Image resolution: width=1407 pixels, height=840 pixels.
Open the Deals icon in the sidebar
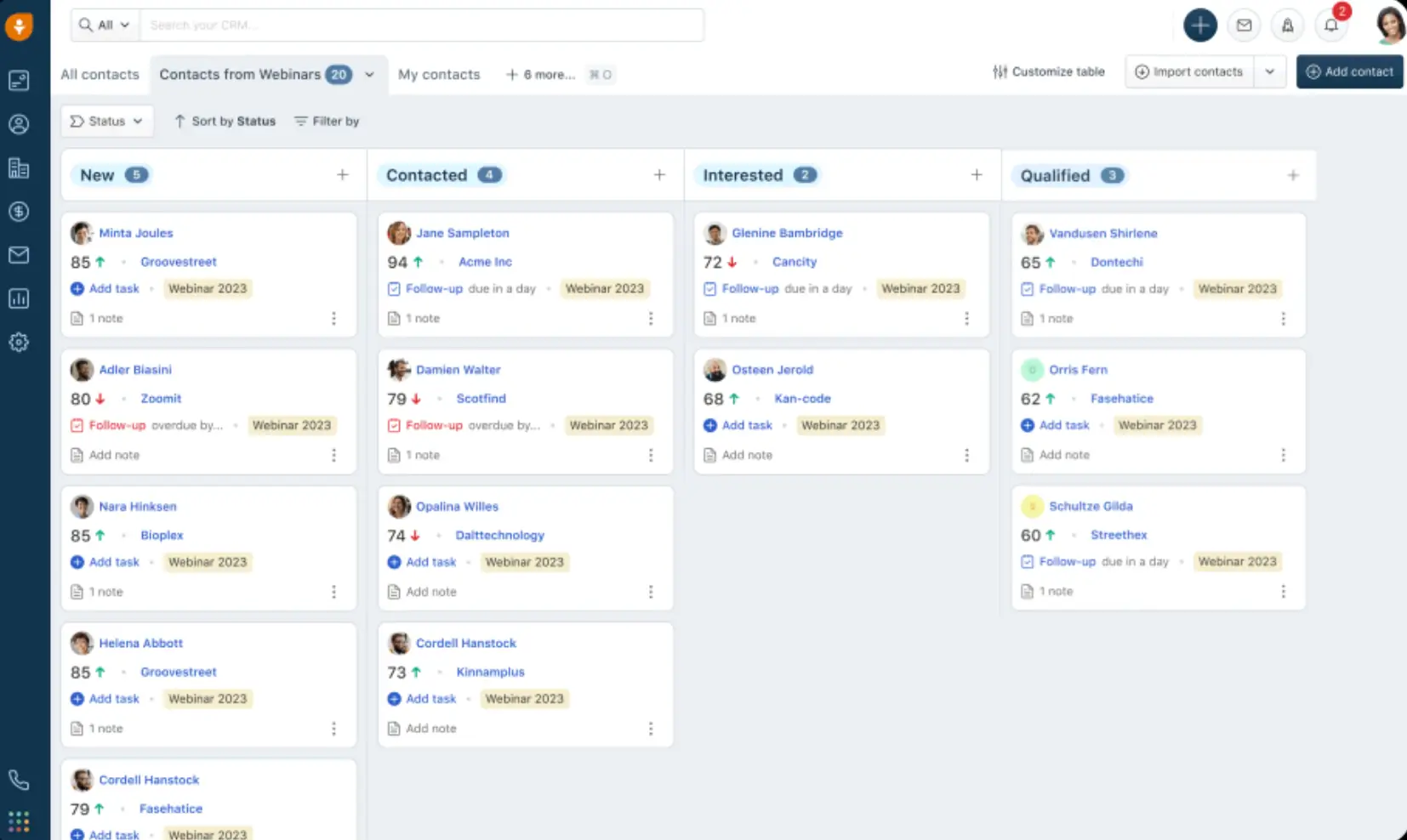point(19,212)
